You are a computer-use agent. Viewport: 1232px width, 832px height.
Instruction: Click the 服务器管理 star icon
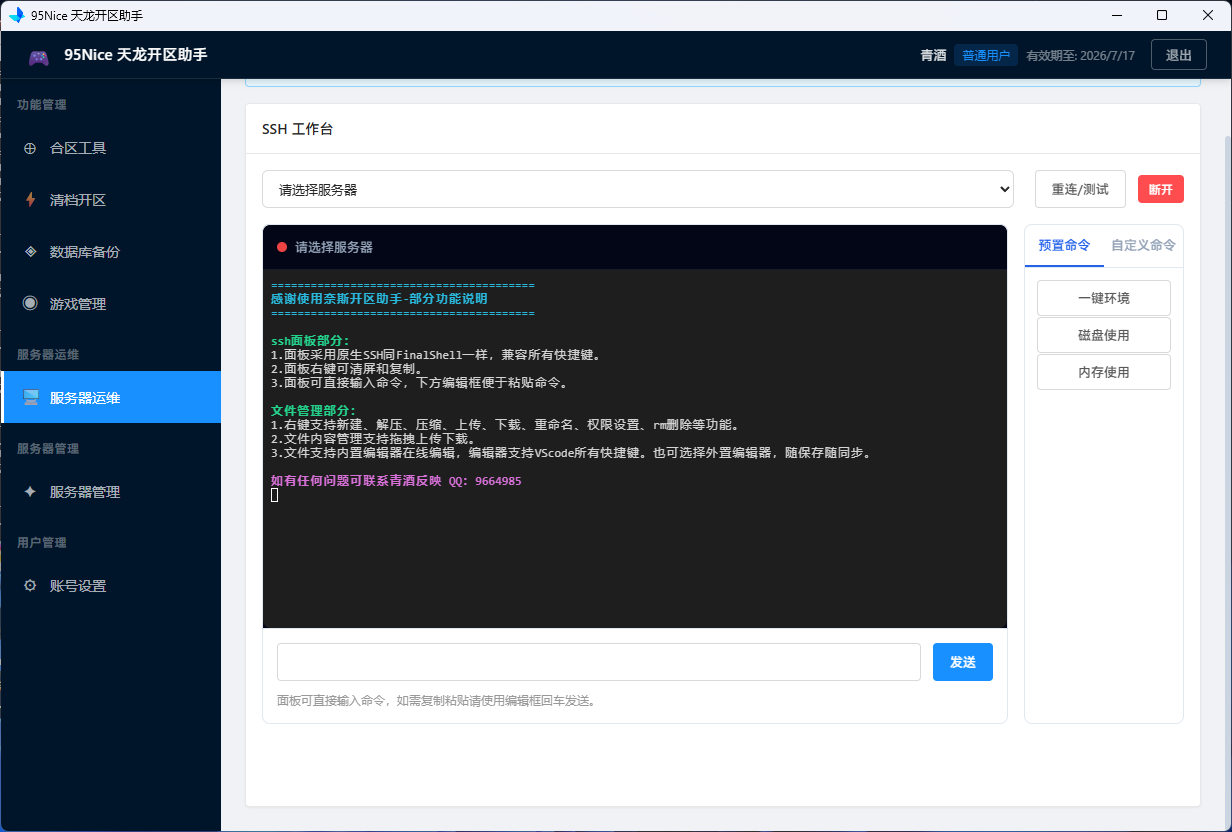pos(30,492)
